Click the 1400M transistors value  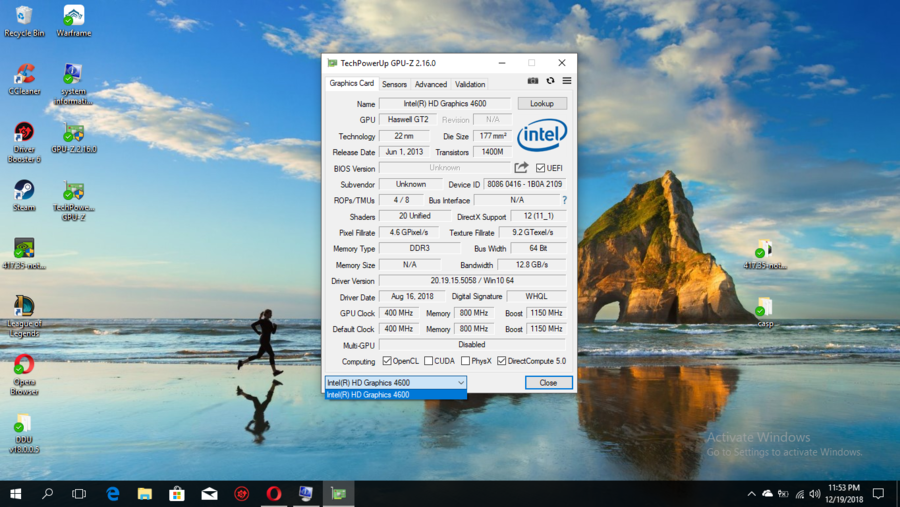[492, 152]
